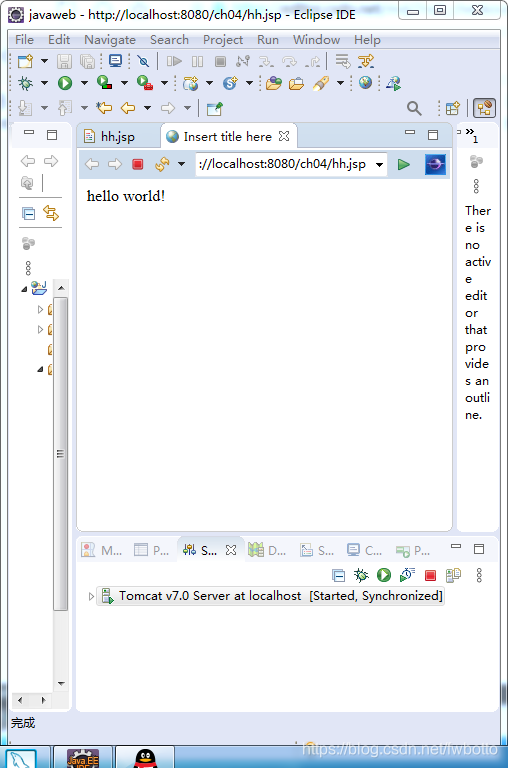Click the Step Into icon
The width and height of the screenshot is (508, 768).
point(266,61)
